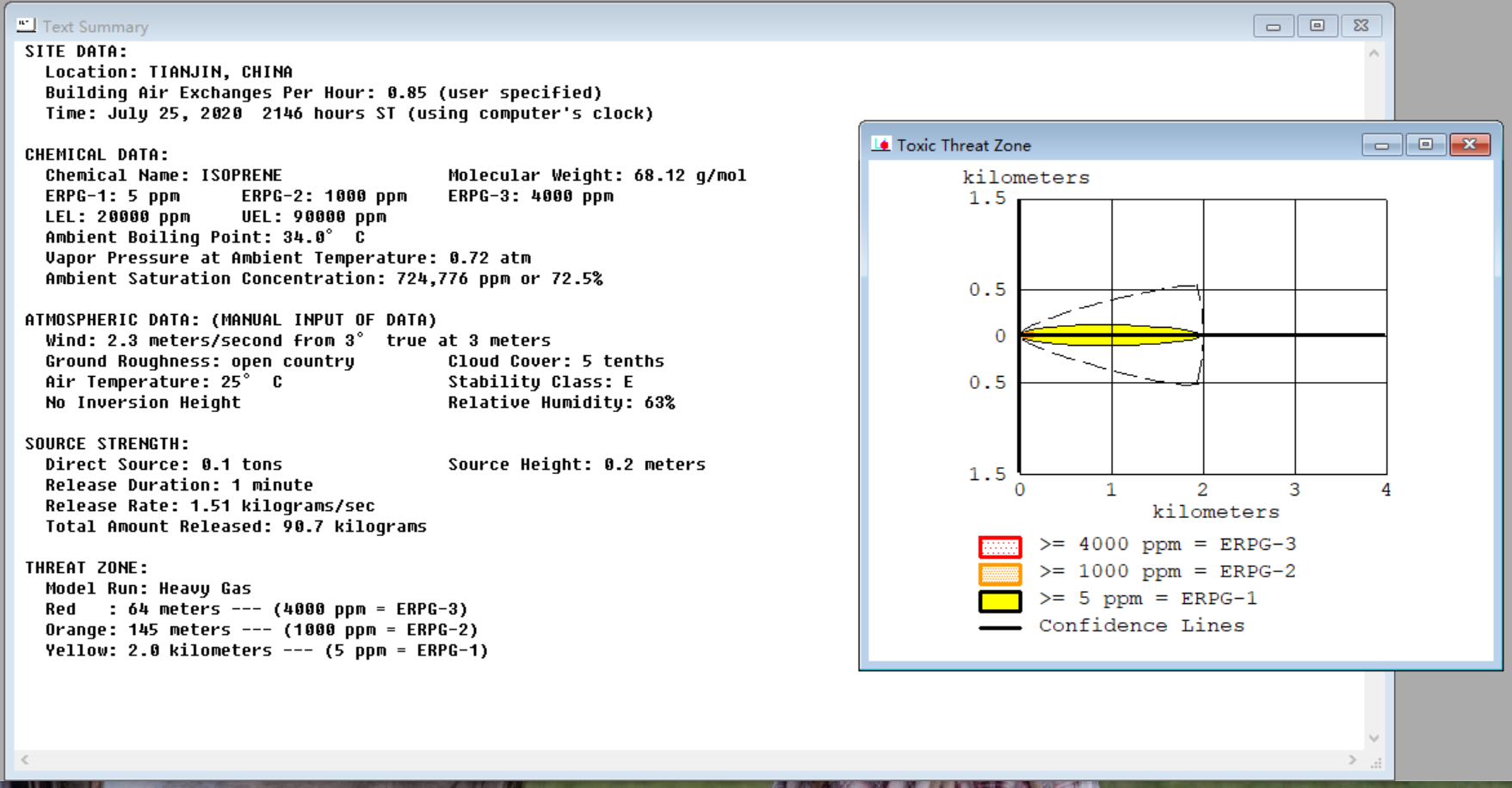1512x788 pixels.
Task: Click the Toxic Threat Zone window icon
Action: (x=880, y=145)
